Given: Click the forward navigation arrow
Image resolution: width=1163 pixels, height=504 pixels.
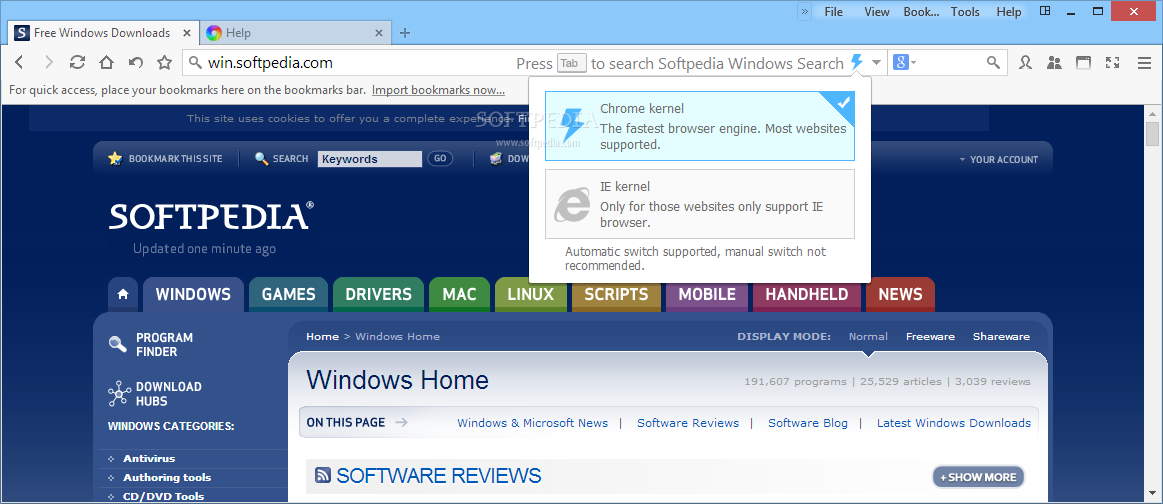Looking at the screenshot, I should tap(49, 62).
